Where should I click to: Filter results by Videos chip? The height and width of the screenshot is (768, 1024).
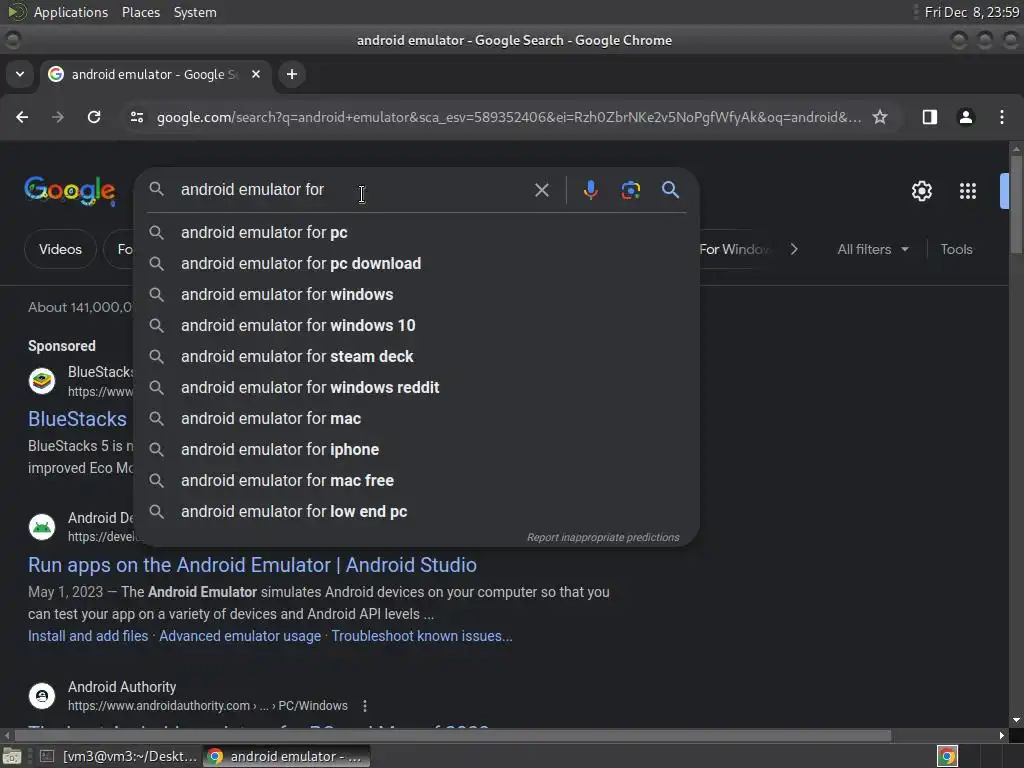(x=60, y=249)
